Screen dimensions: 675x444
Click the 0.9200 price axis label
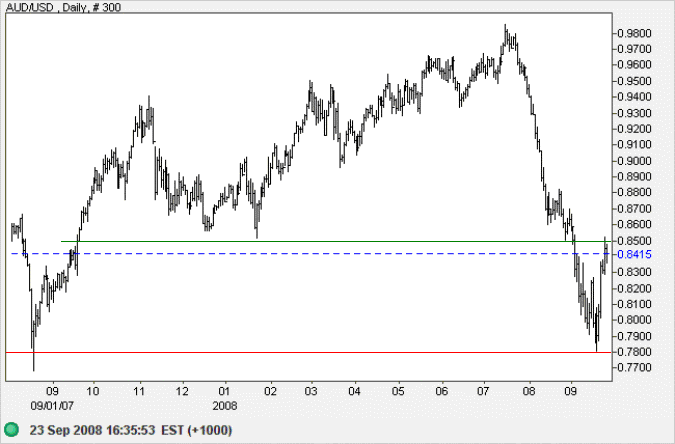(634, 129)
